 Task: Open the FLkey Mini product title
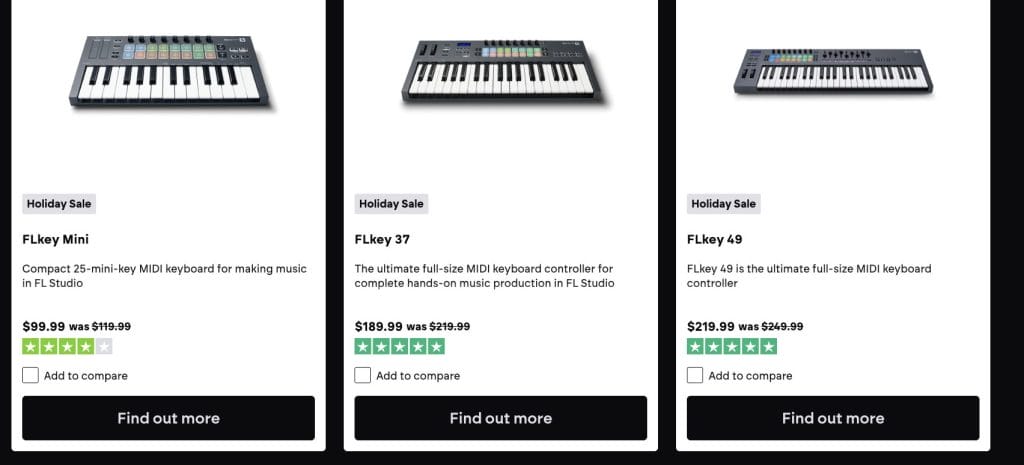tap(56, 239)
